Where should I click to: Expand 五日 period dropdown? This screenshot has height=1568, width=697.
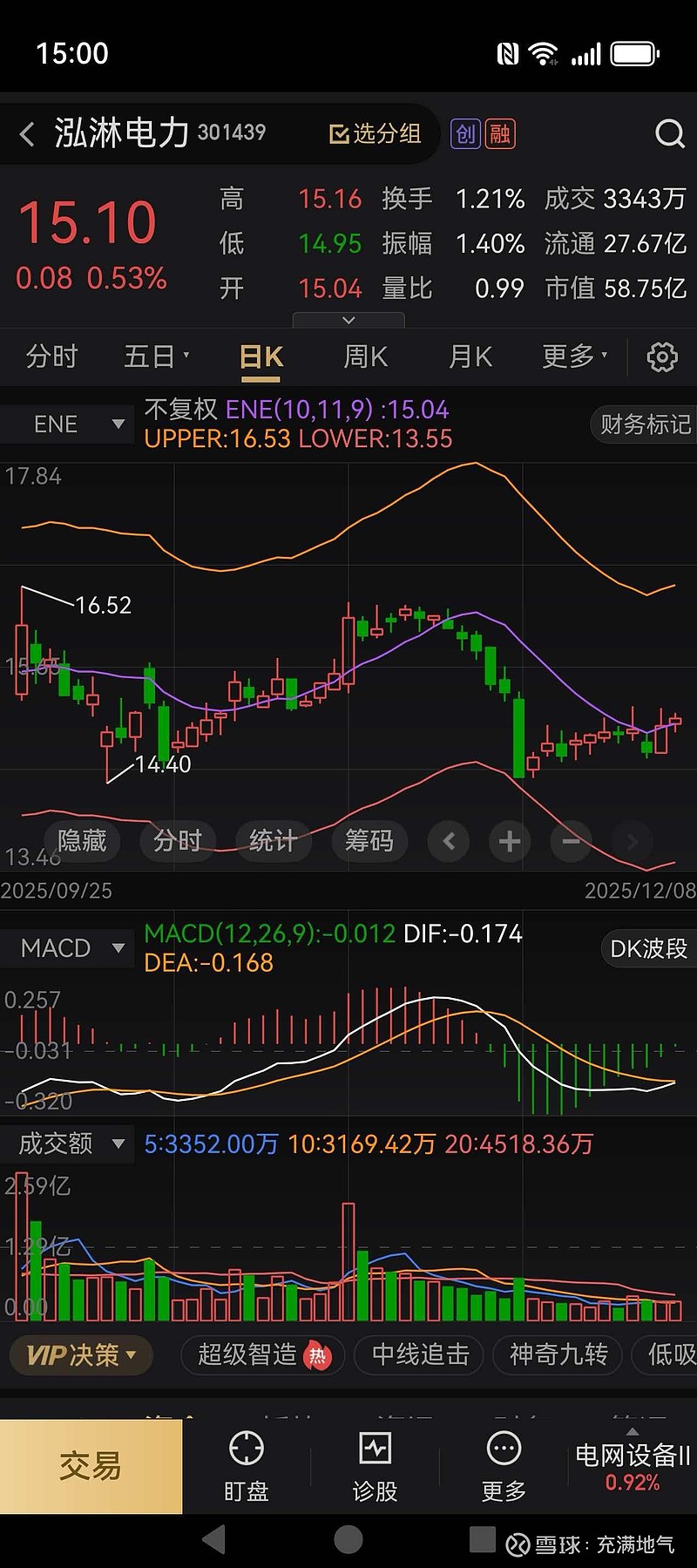pyautogui.click(x=157, y=356)
